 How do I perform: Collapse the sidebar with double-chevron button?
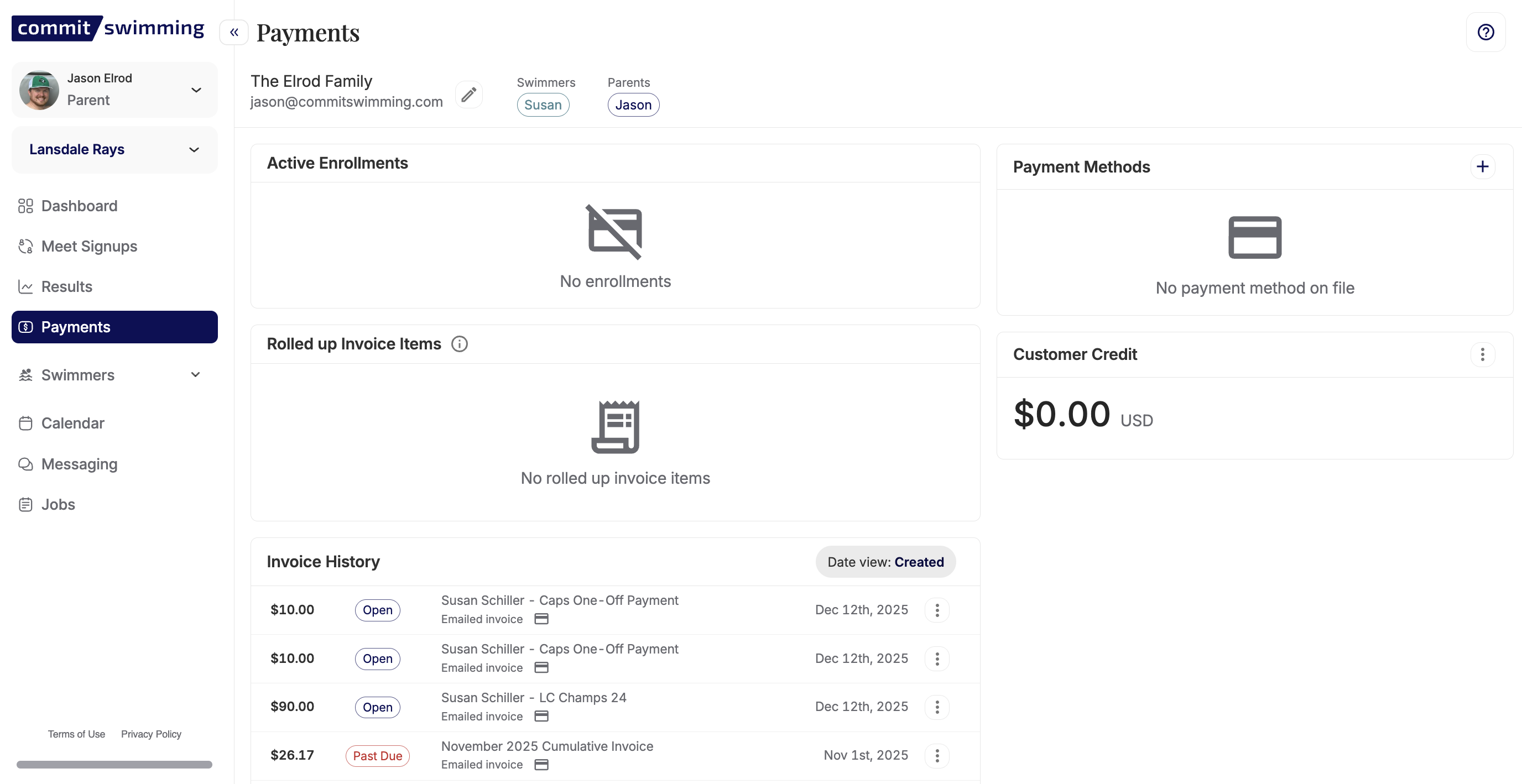[x=234, y=32]
